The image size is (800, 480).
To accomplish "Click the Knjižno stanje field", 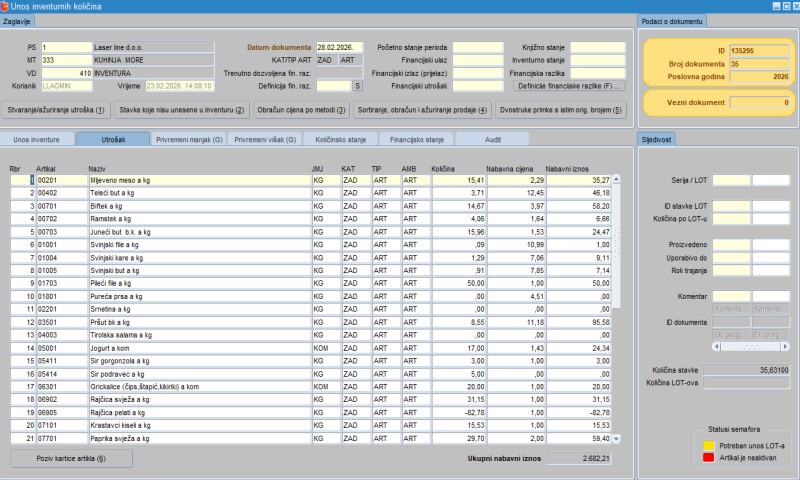I will pyautogui.click(x=597, y=47).
